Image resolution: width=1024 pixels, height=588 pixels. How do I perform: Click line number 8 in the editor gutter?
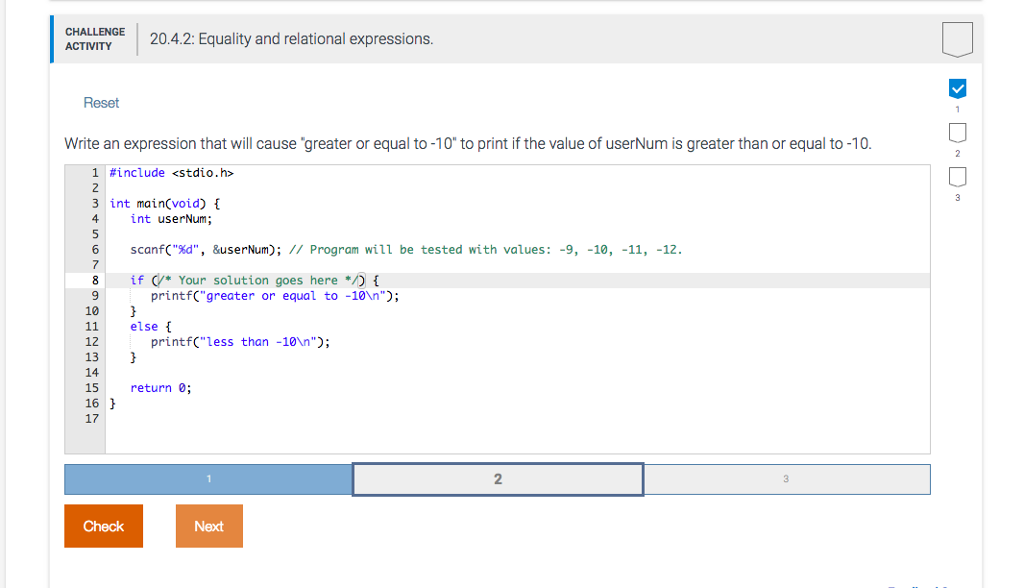pos(94,280)
